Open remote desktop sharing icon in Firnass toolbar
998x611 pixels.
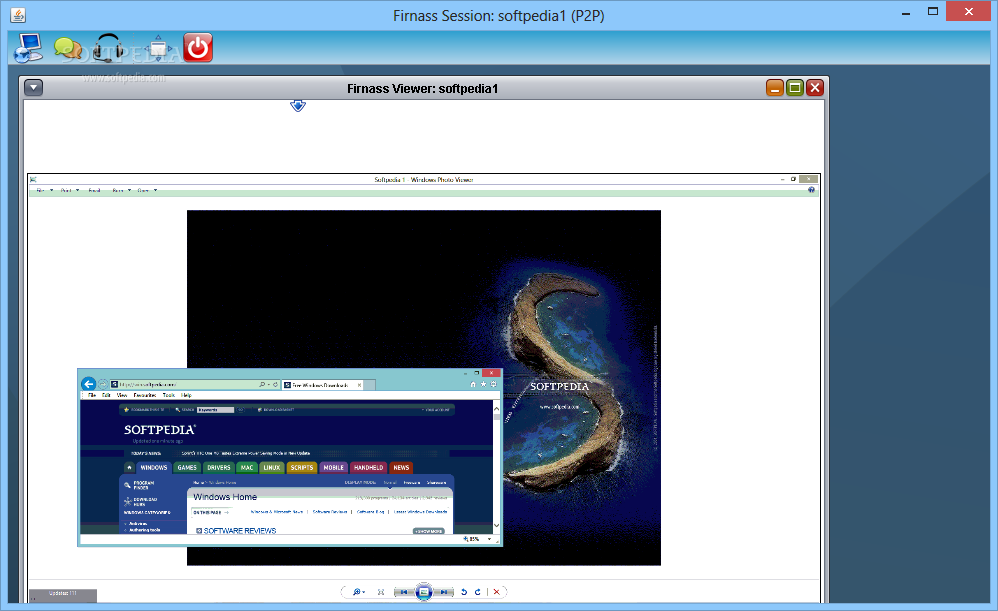pos(27,48)
